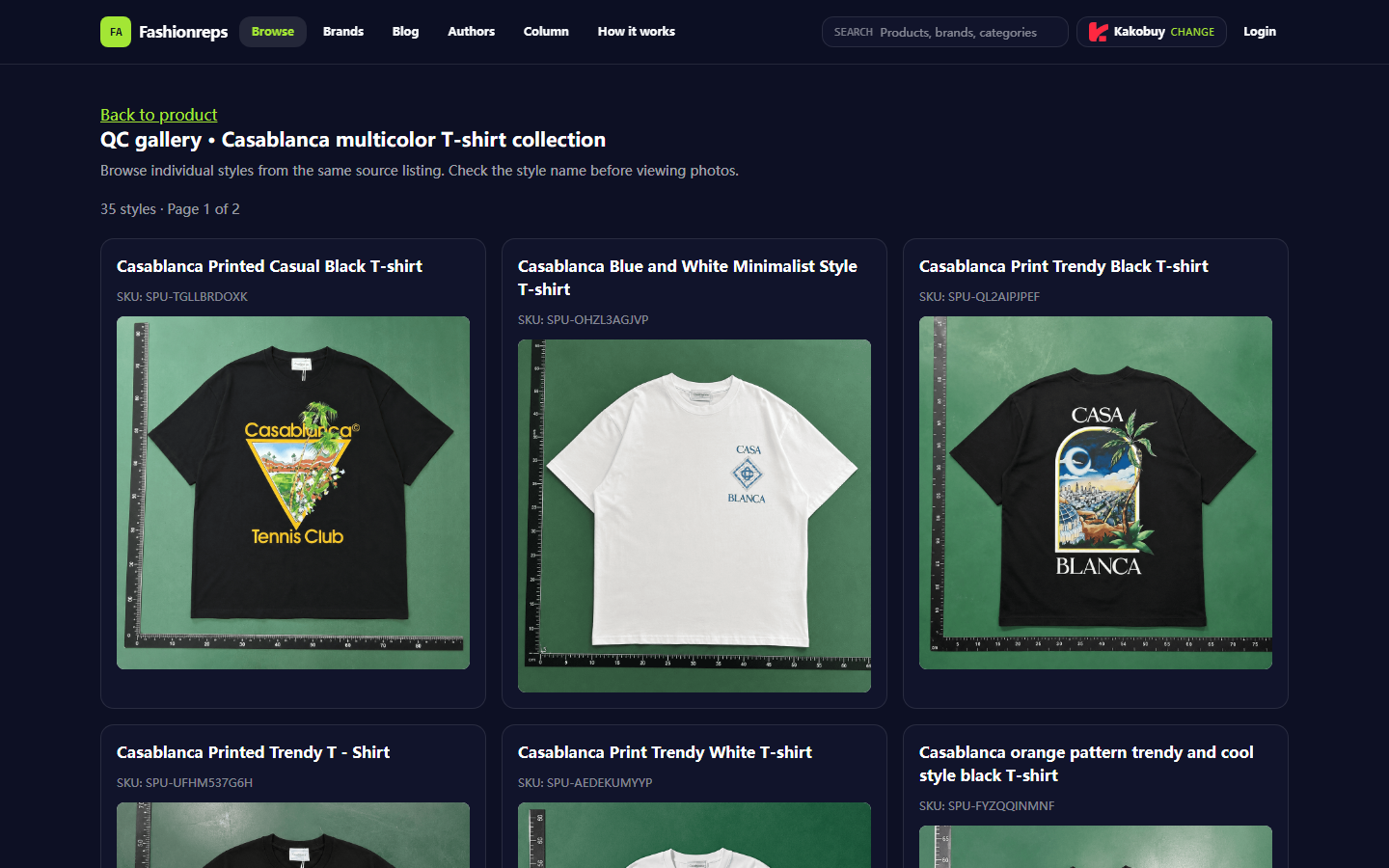Click SKU: SPU-UFHM537G6H text
The height and width of the screenshot is (868, 1389).
point(185,783)
